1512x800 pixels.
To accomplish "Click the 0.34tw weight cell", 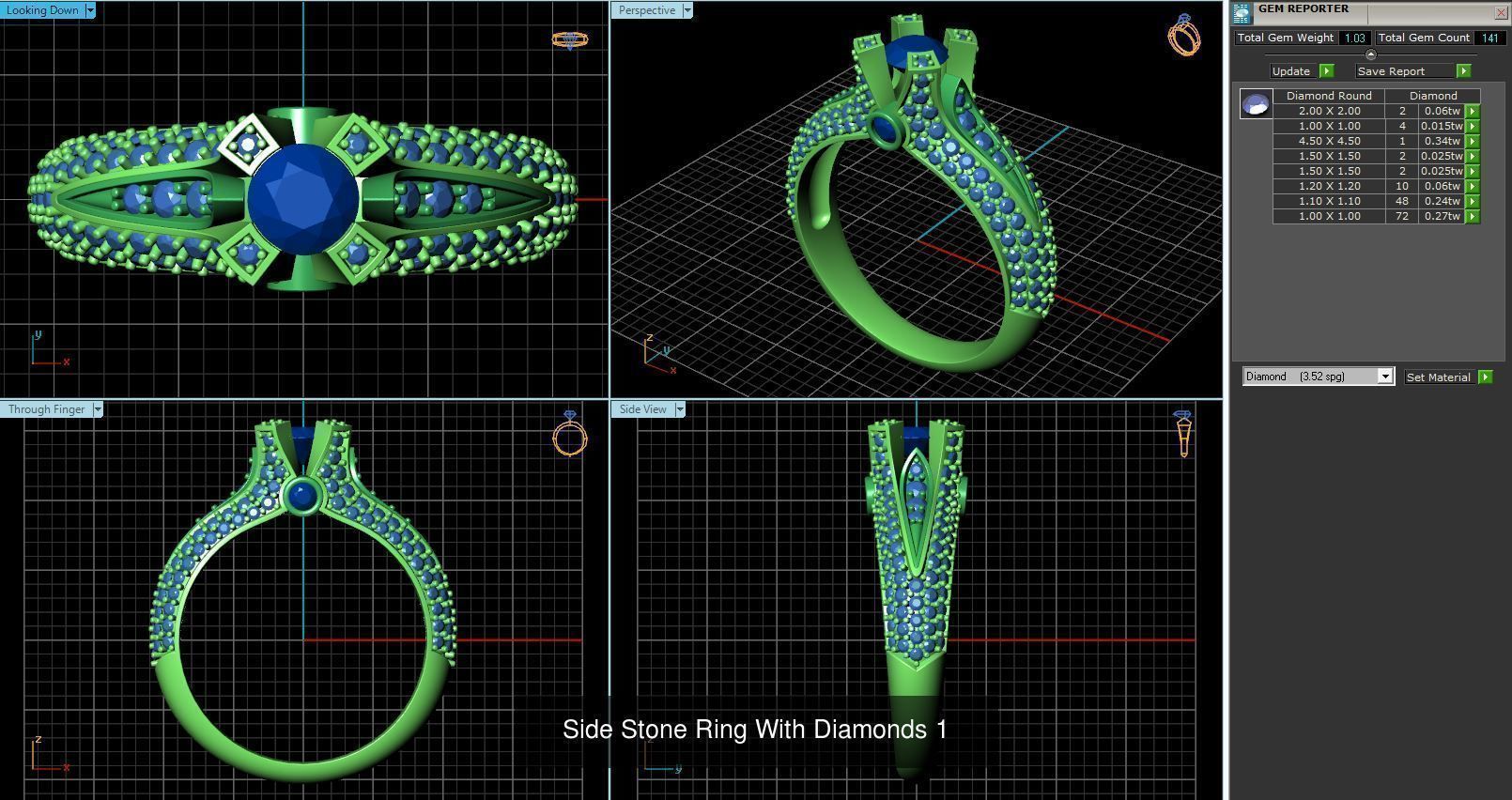I will [x=1442, y=141].
